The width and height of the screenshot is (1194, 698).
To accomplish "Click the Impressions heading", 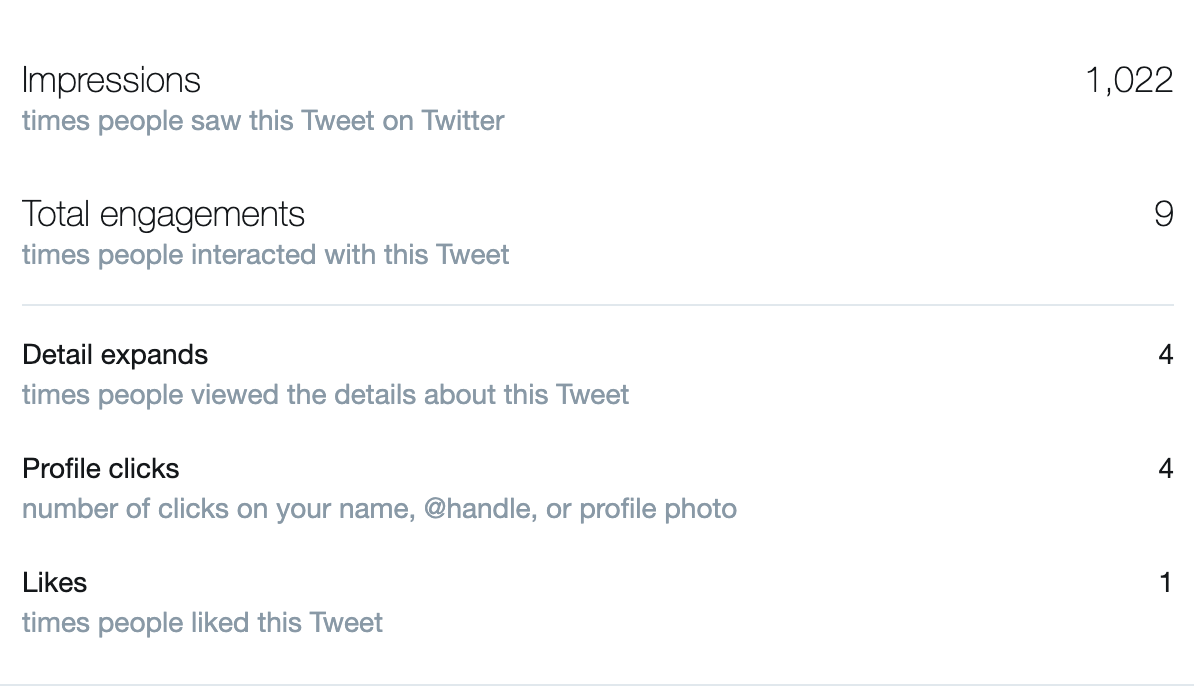I will [111, 80].
